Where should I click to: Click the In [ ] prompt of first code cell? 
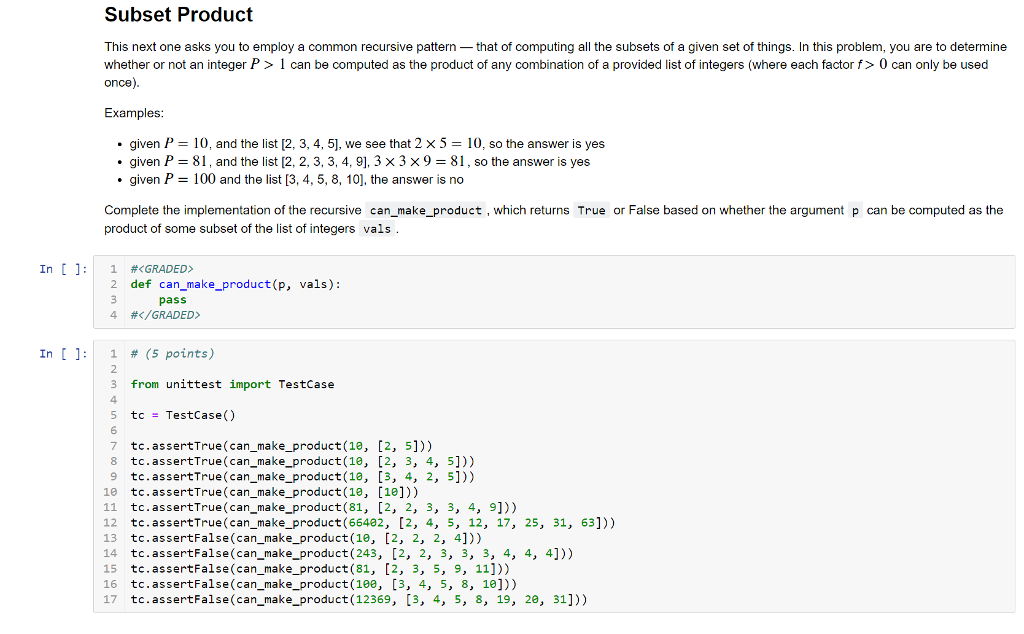(x=63, y=268)
